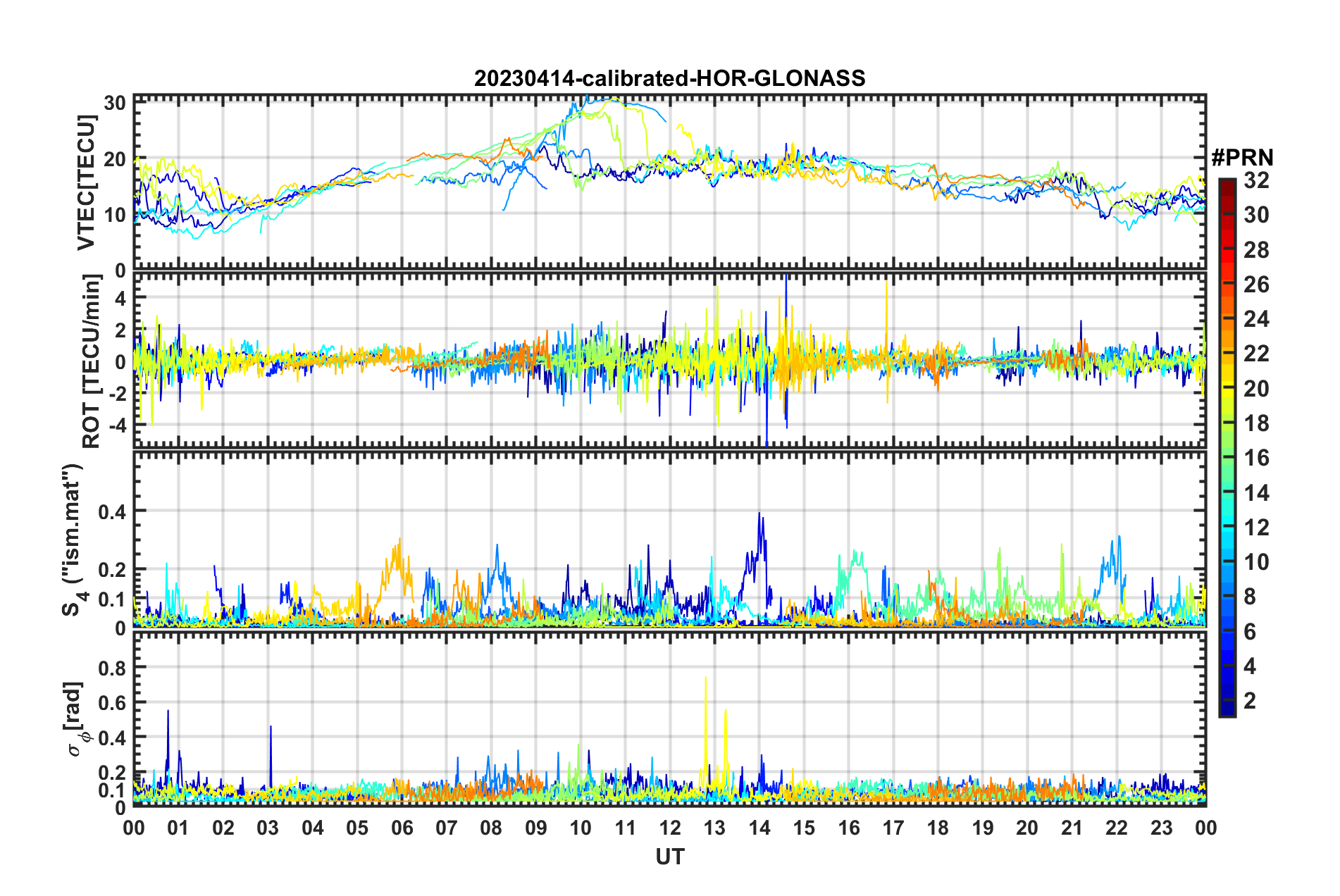Click x-axis hour tick label "03"
The height and width of the screenshot is (896, 1340).
point(268,828)
